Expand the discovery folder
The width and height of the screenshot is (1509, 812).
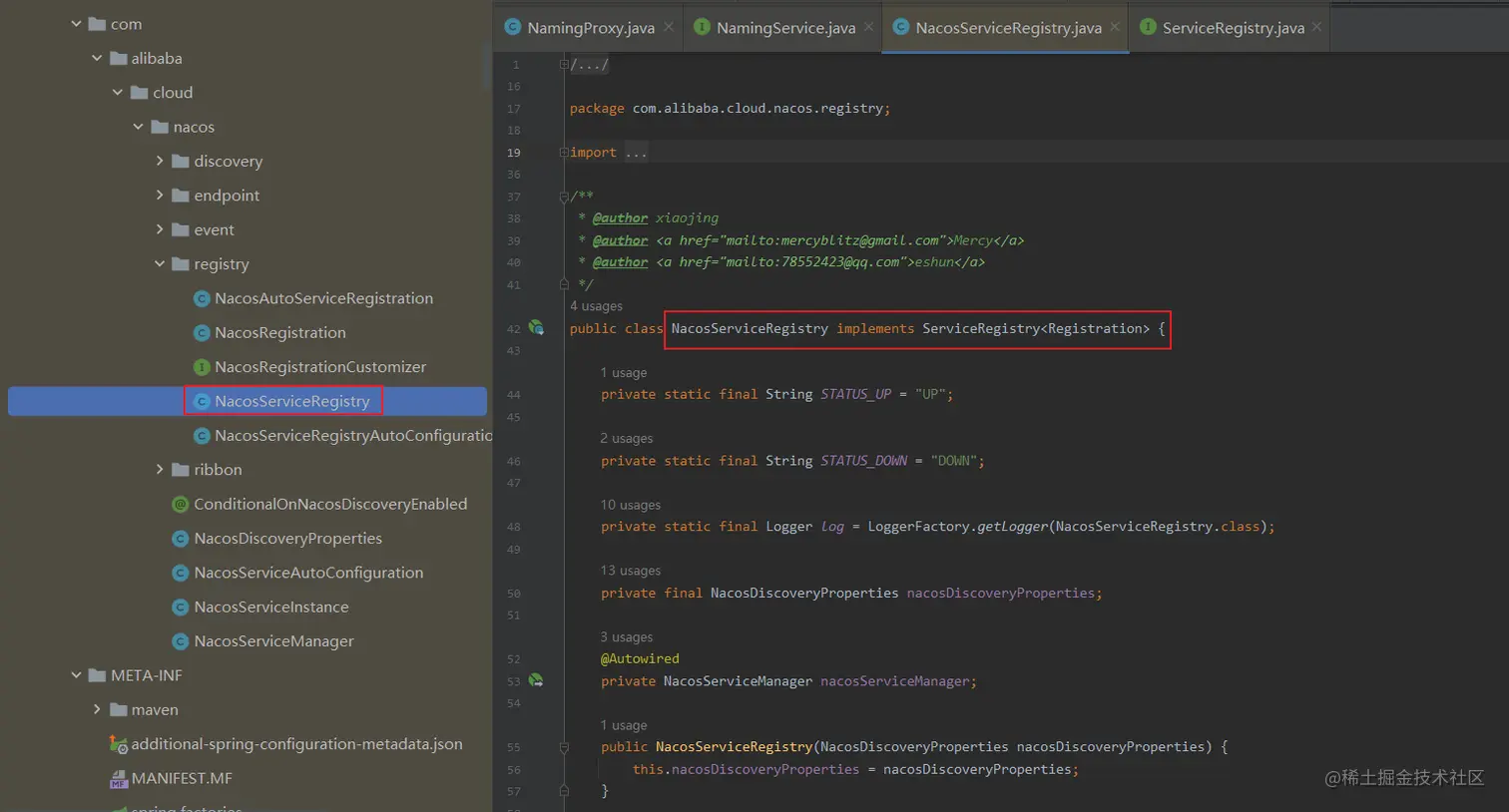click(x=160, y=161)
